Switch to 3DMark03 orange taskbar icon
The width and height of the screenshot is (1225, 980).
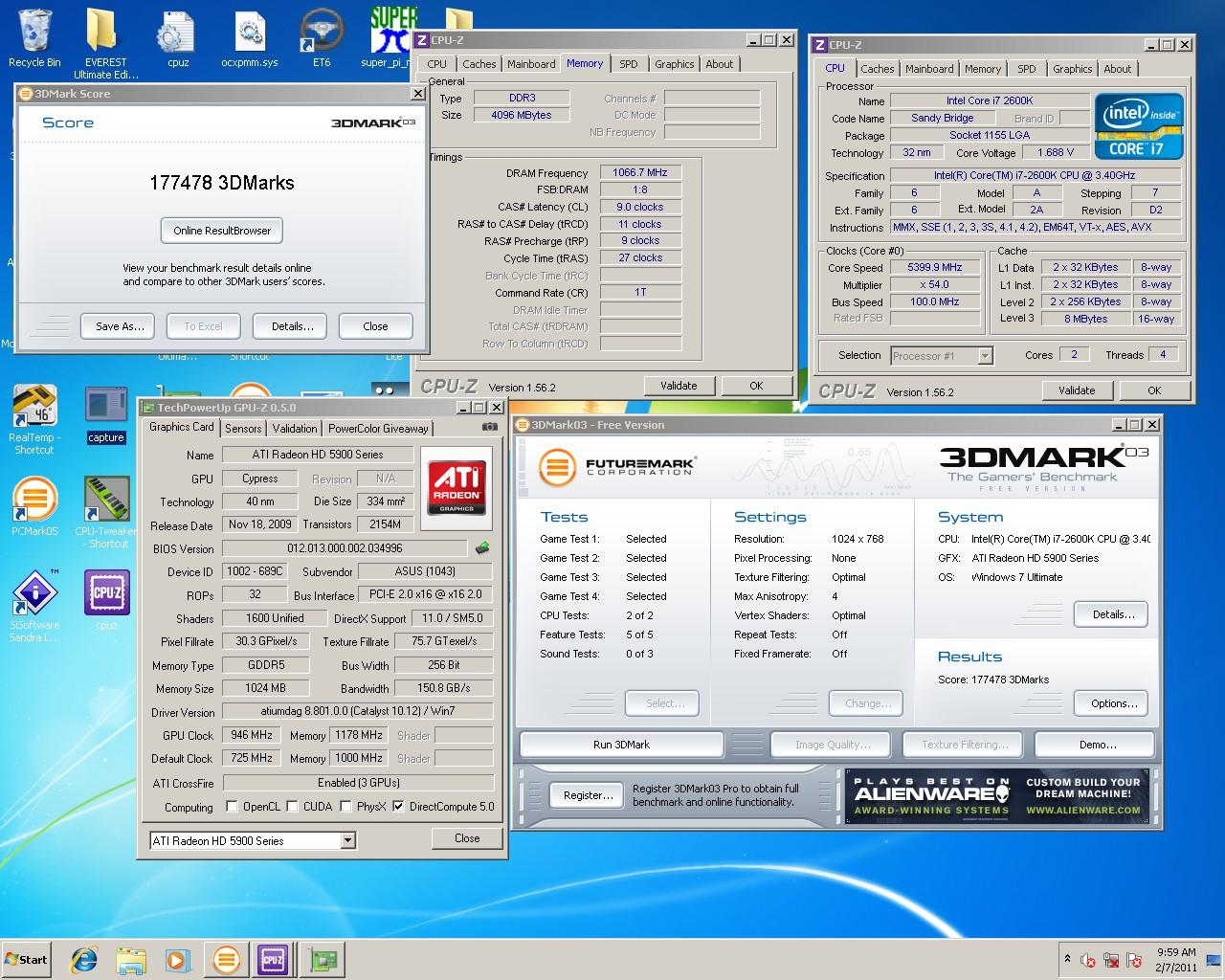(227, 960)
